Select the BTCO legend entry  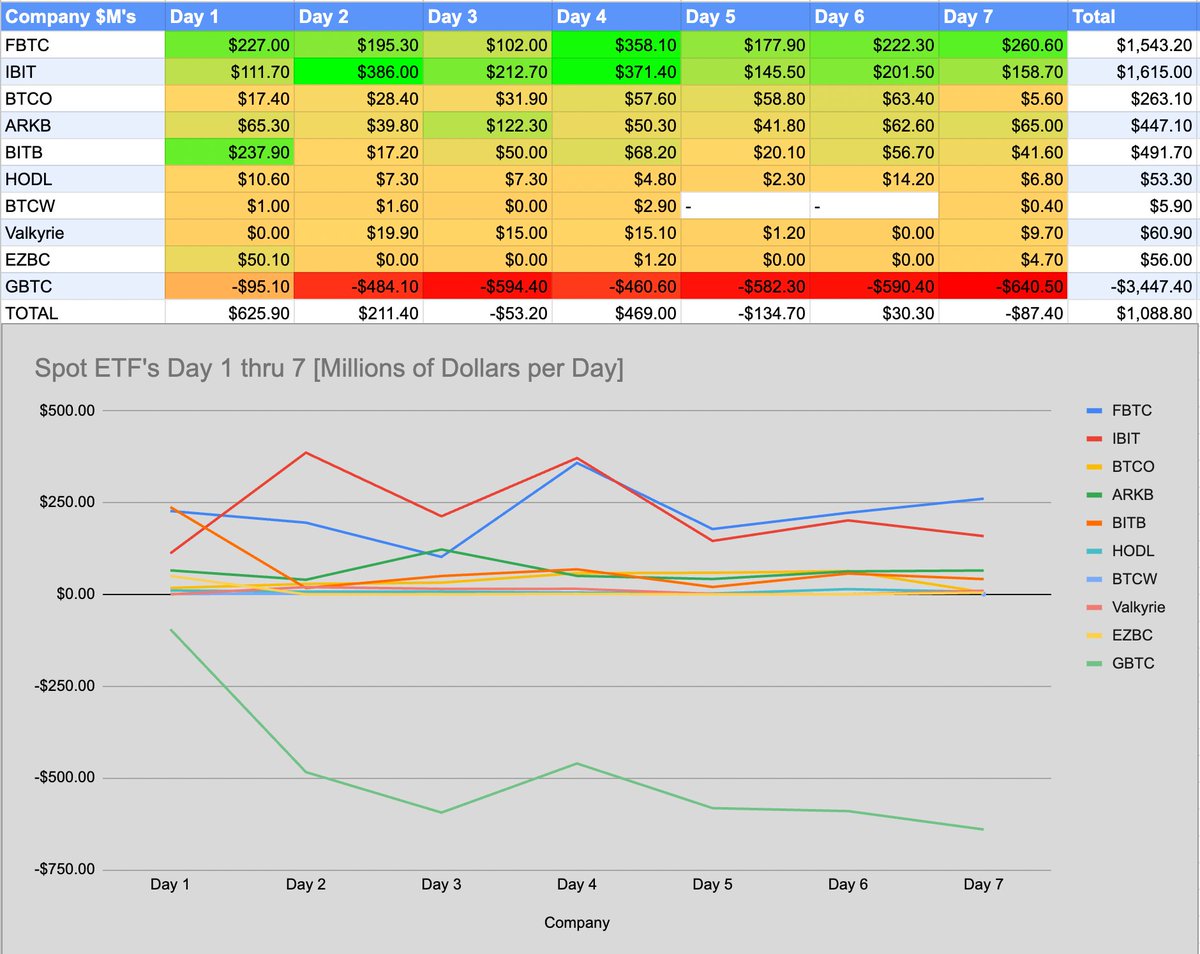tap(1137, 466)
